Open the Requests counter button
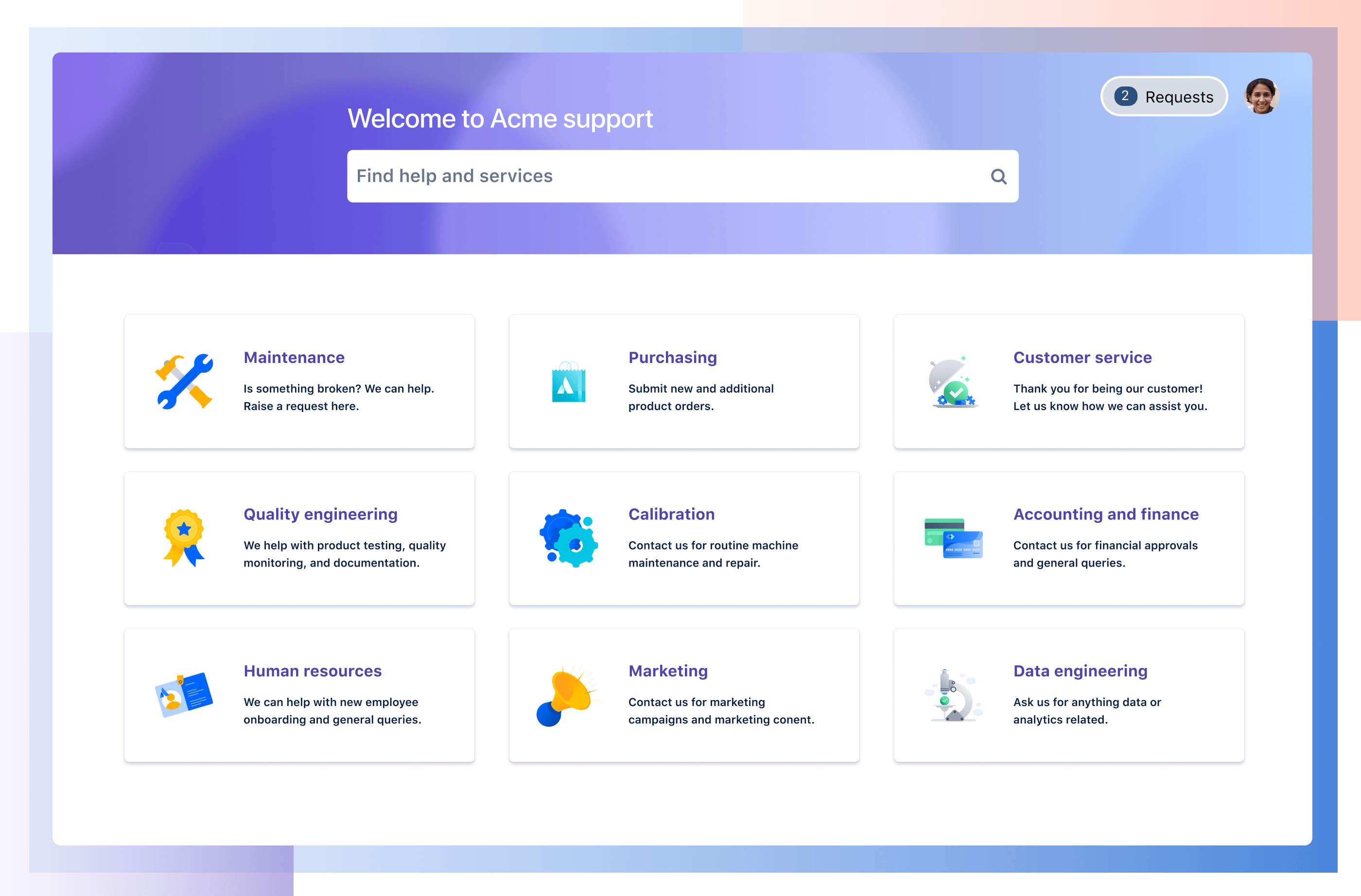Viewport: 1361px width, 896px height. [1163, 97]
